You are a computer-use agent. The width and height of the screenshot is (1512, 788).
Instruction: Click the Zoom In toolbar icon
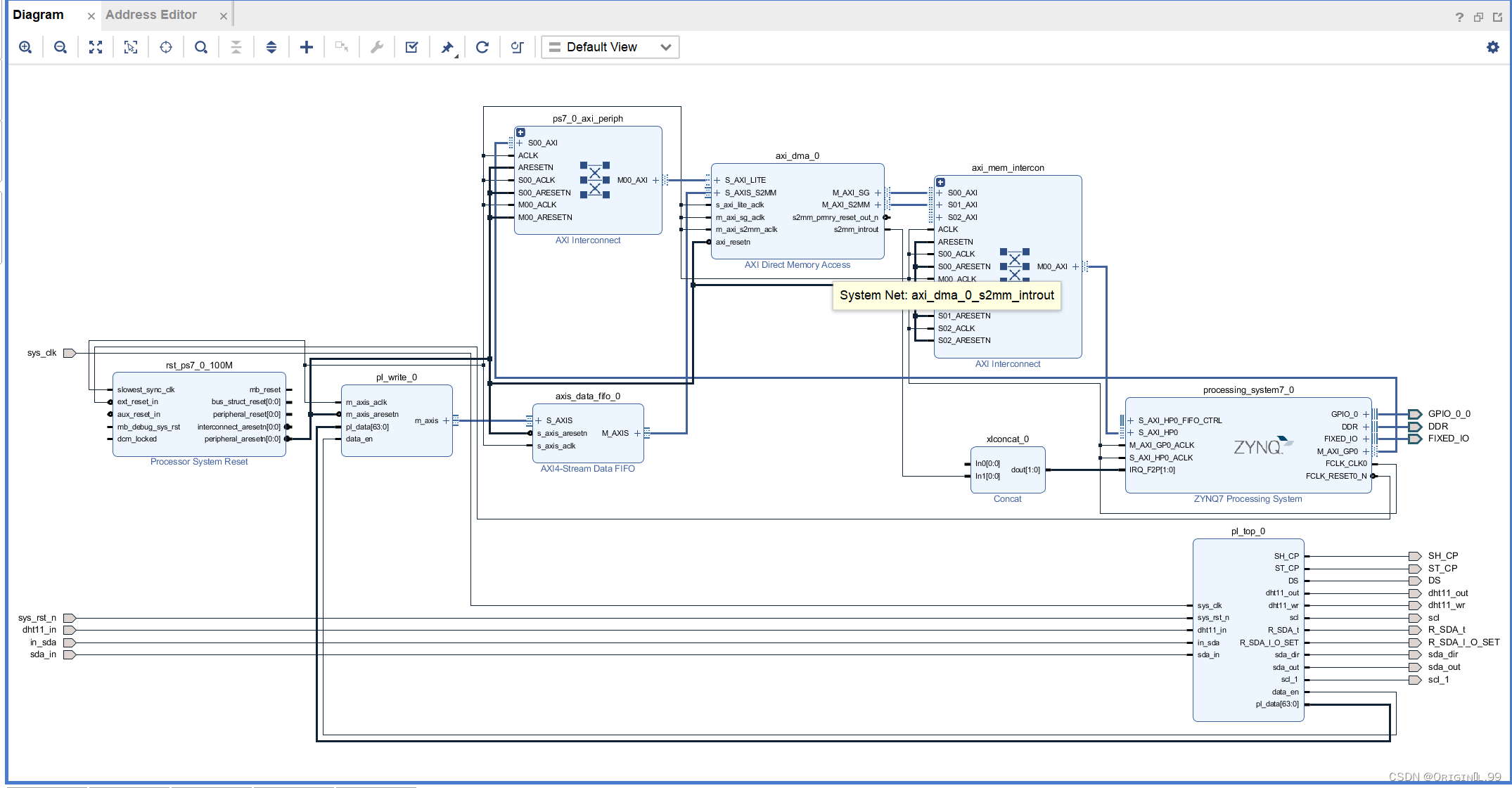pos(25,47)
